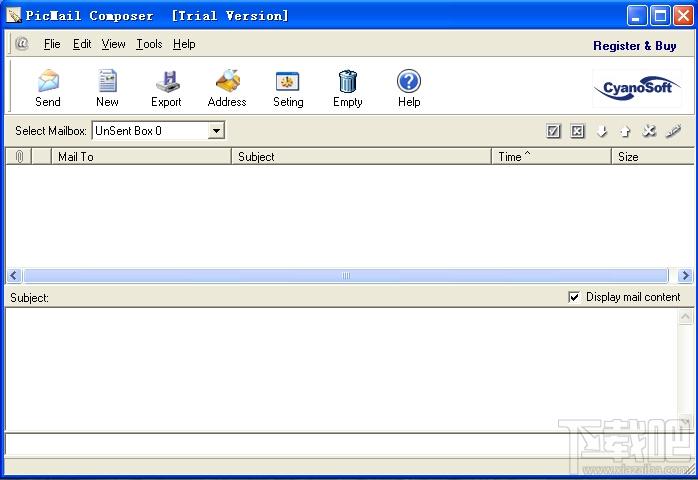Open the Flie menu
Screen dimensions: 698x480
(52, 44)
